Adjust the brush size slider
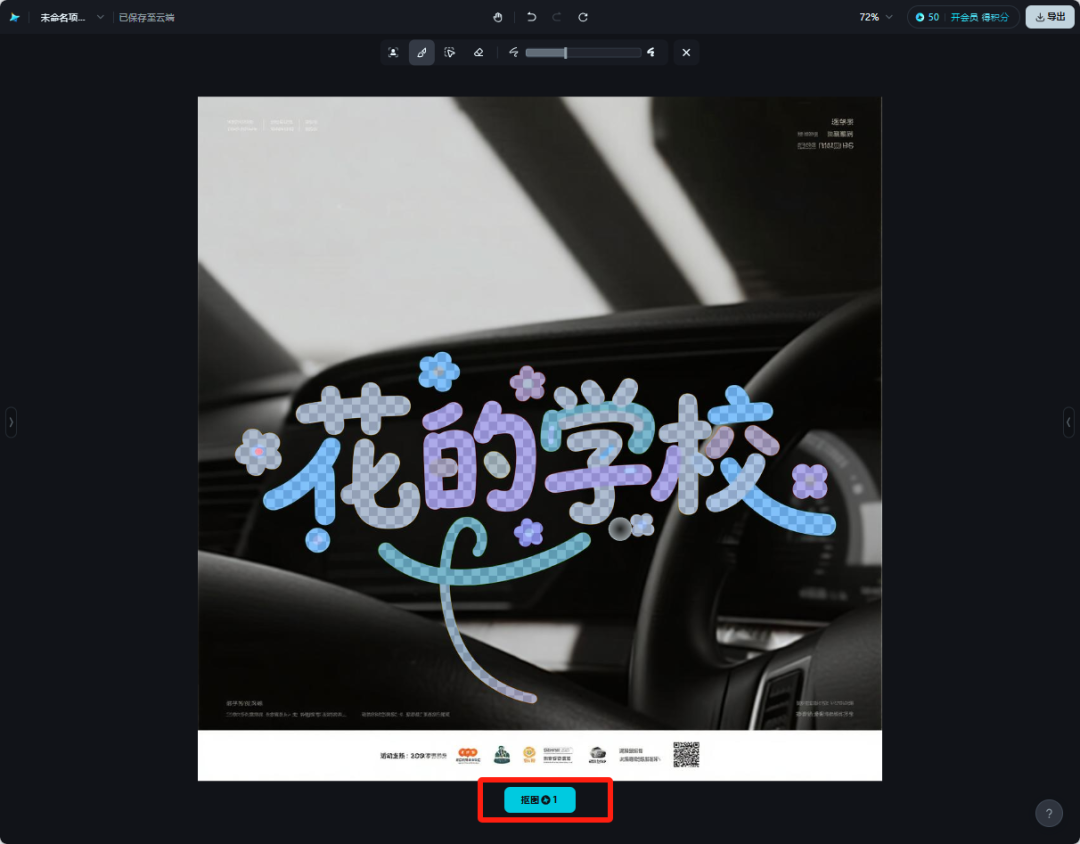This screenshot has height=844, width=1080. tap(565, 53)
